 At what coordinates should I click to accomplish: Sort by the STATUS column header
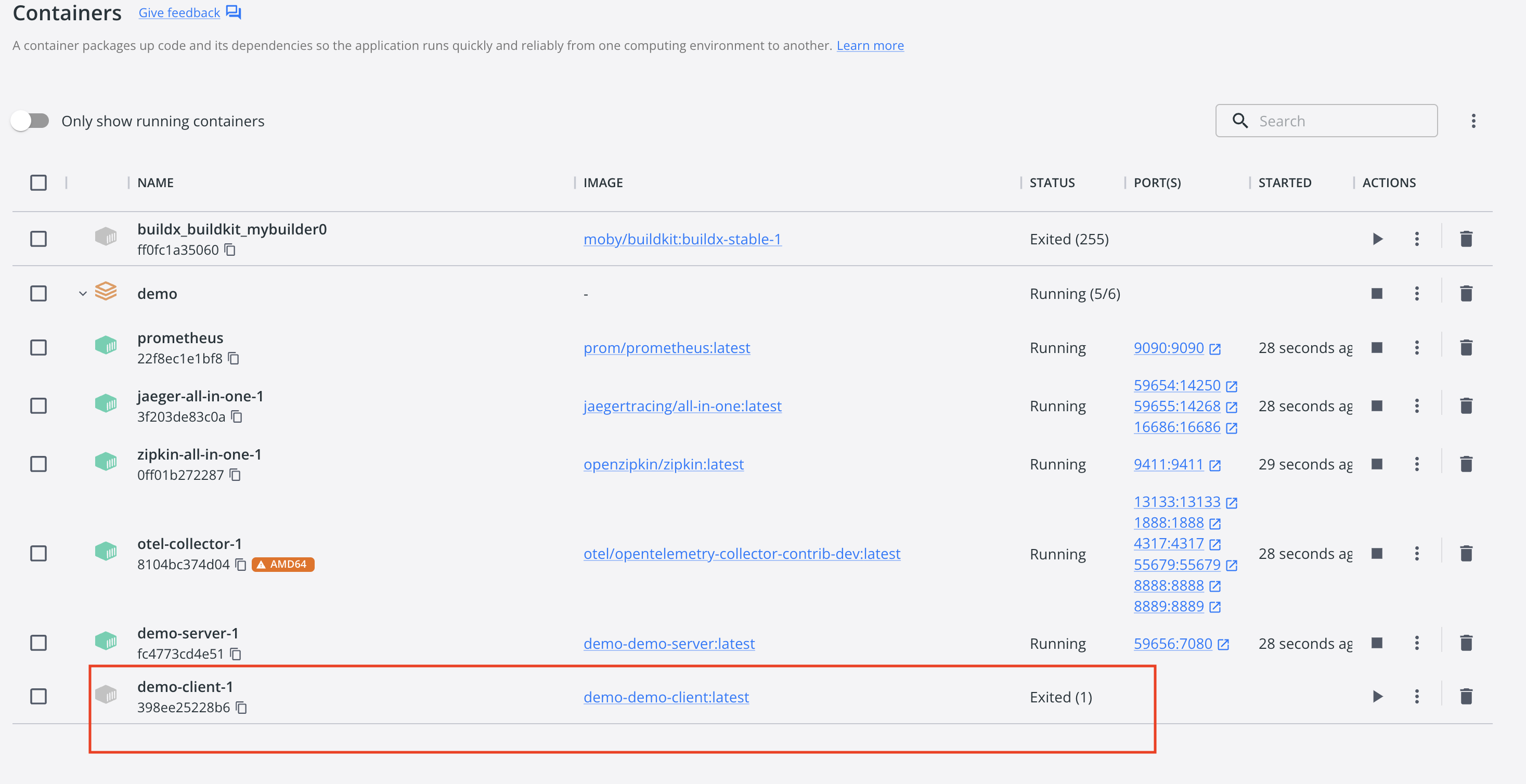coord(1052,182)
